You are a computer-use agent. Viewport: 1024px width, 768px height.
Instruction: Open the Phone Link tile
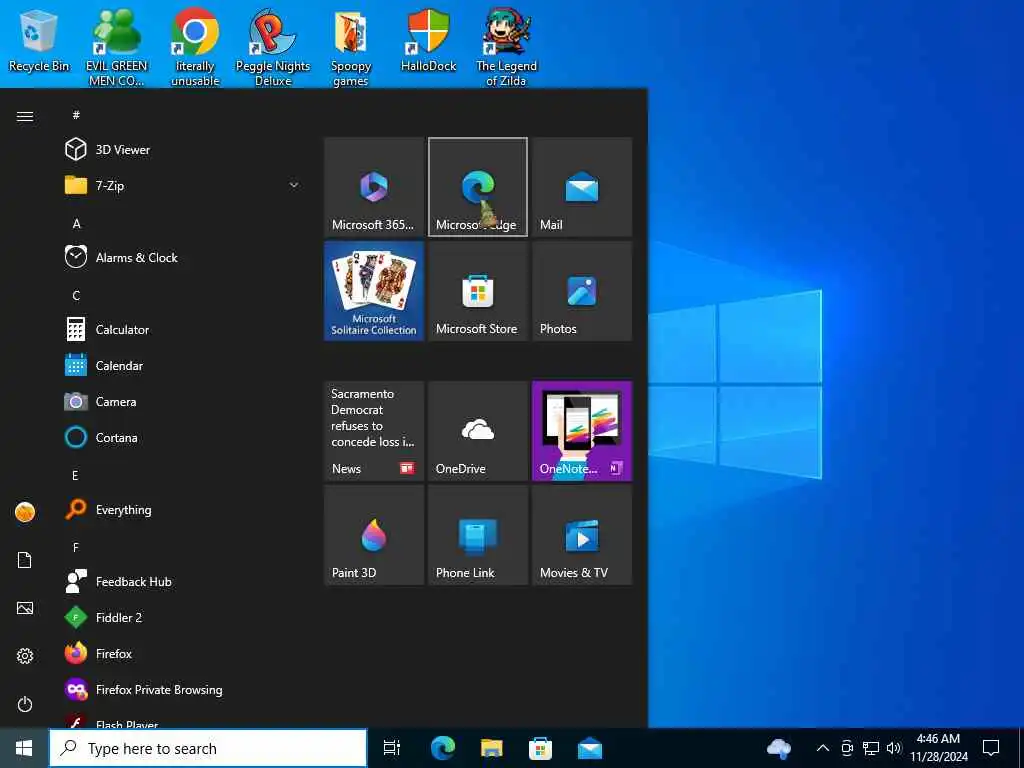point(477,535)
